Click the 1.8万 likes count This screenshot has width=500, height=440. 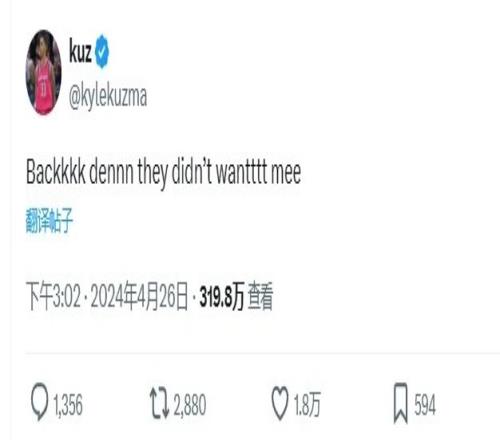click(x=307, y=405)
